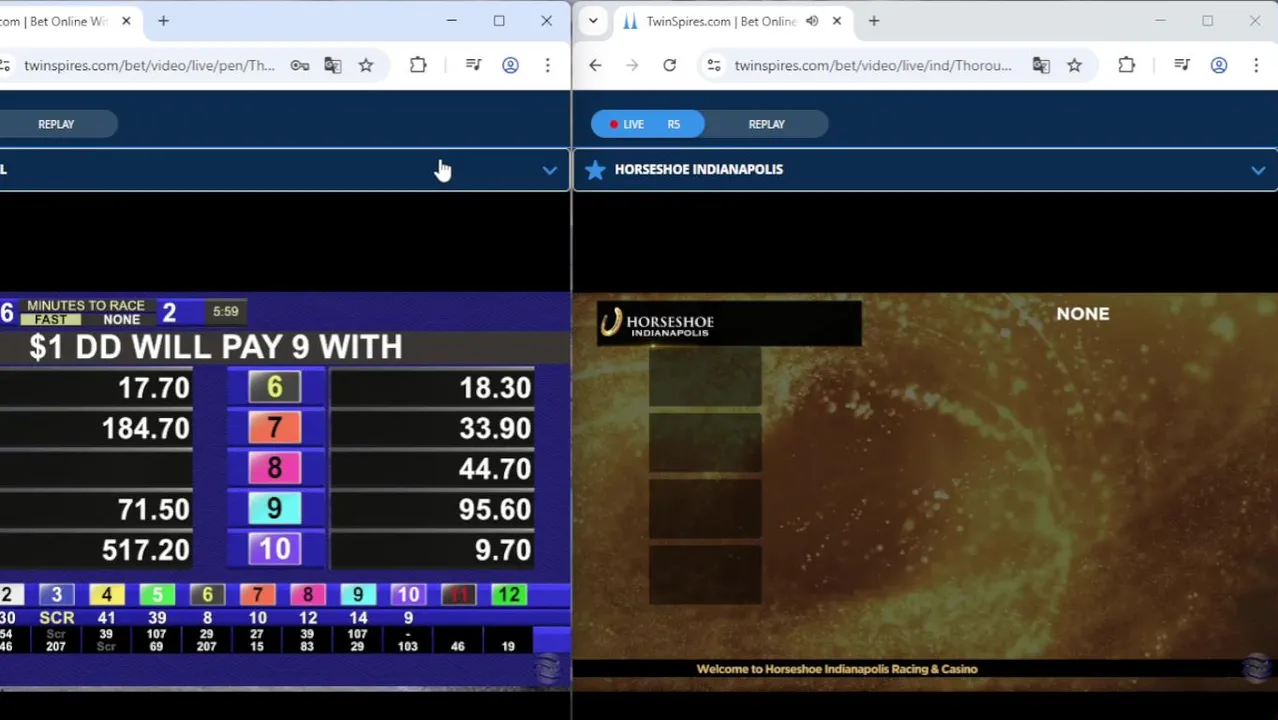Open a new tab in right browser window
This screenshot has width=1278, height=720.
pos(874,21)
